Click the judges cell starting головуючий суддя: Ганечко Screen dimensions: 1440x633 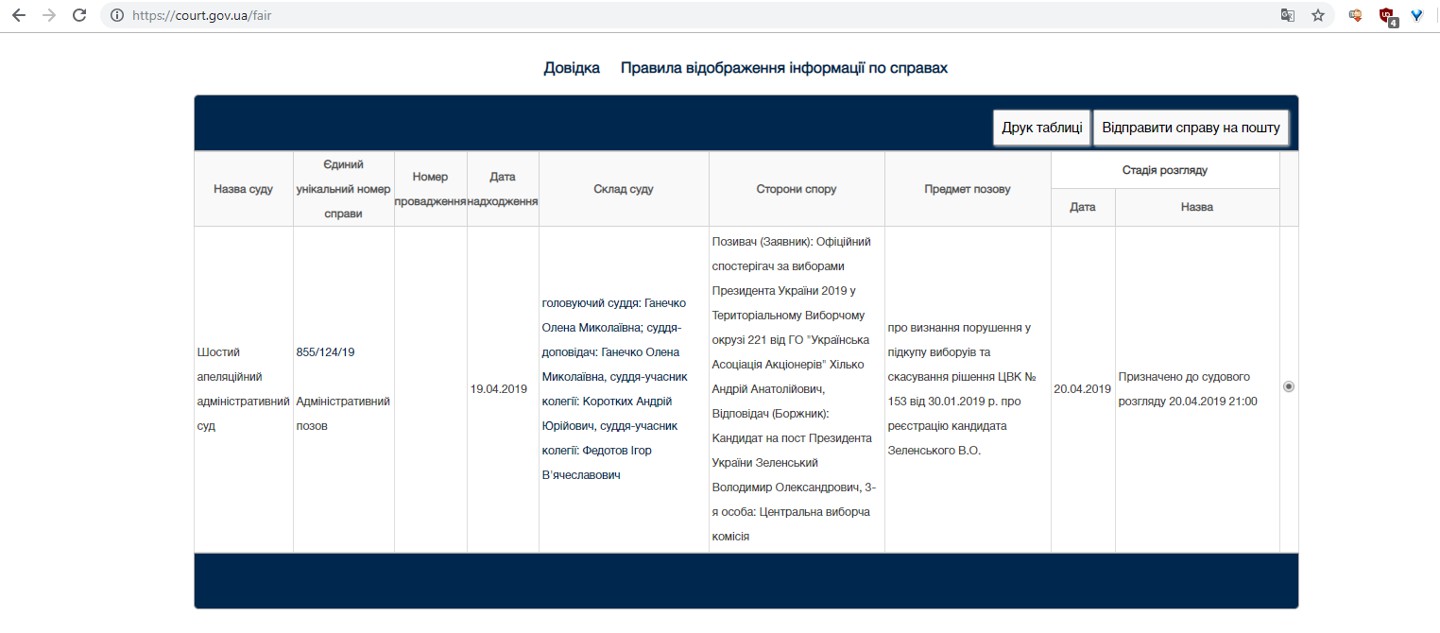pos(624,389)
